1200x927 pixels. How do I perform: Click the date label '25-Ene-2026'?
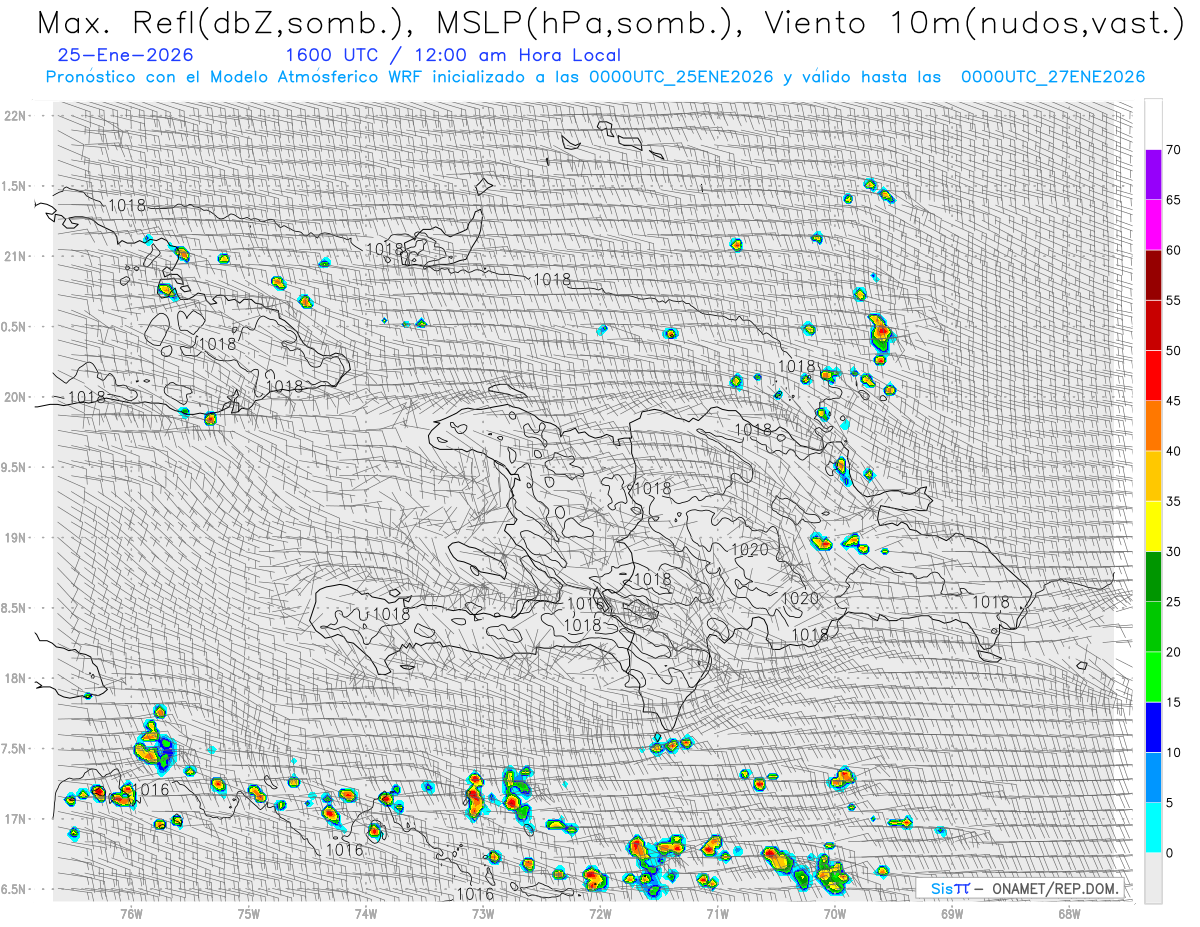point(126,55)
